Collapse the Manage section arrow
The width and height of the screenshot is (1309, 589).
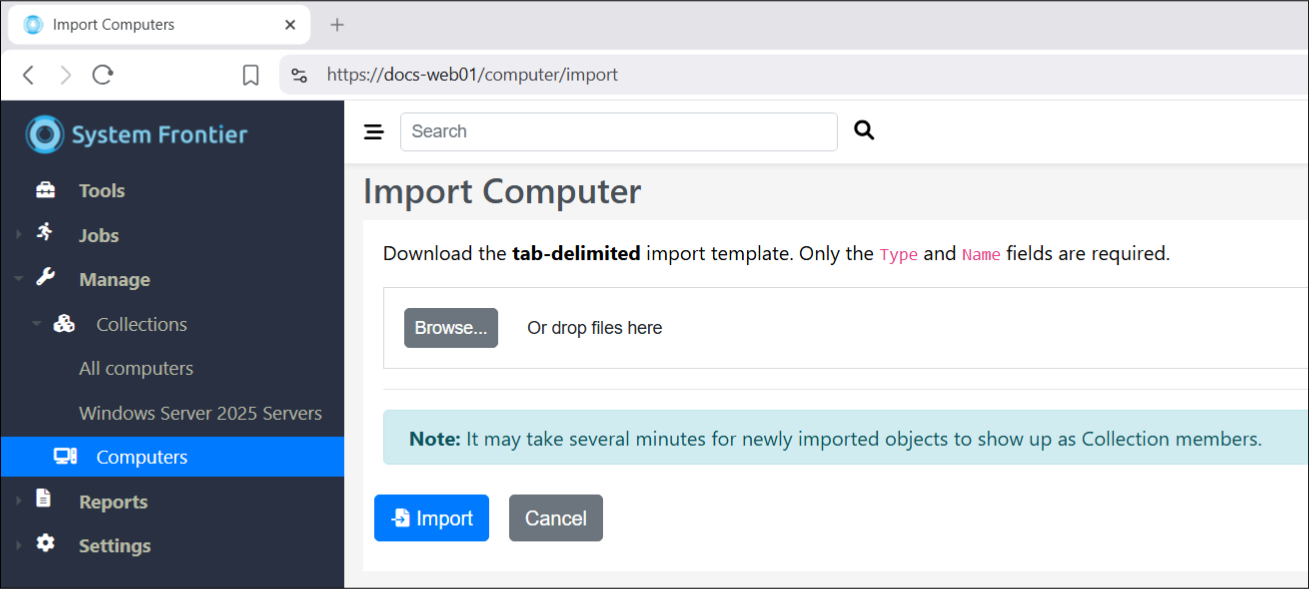tap(18, 280)
